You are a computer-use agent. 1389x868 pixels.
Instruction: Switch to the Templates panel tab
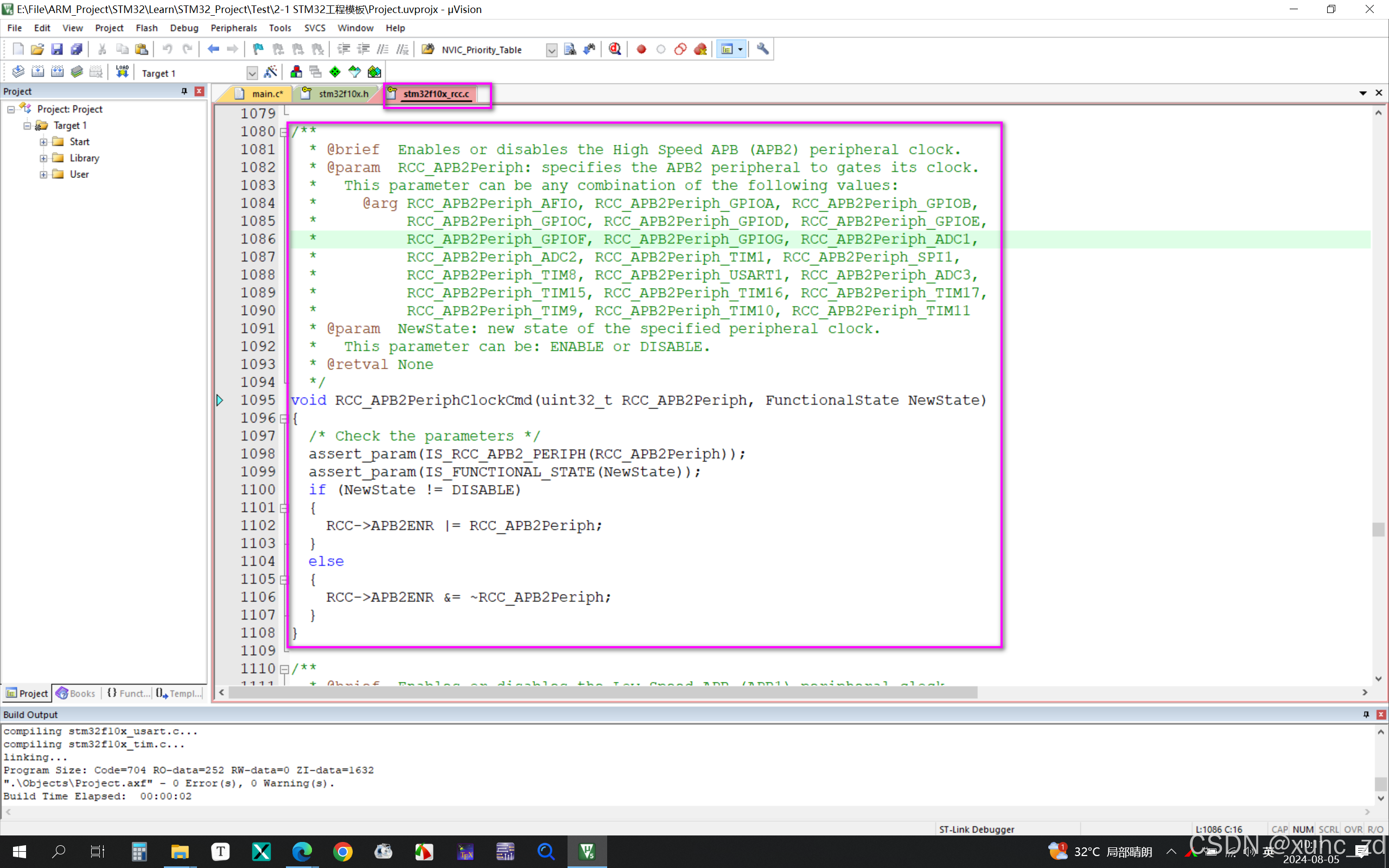(179, 693)
